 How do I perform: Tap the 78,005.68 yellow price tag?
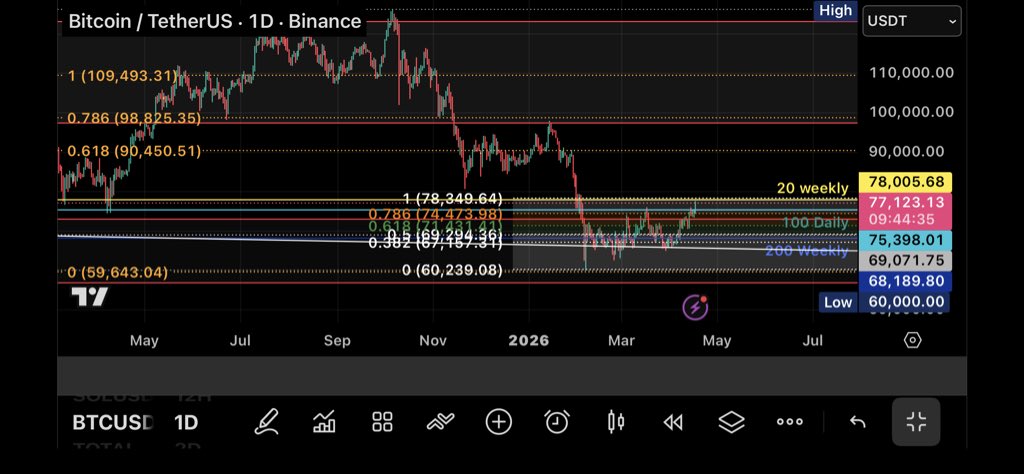click(x=905, y=182)
